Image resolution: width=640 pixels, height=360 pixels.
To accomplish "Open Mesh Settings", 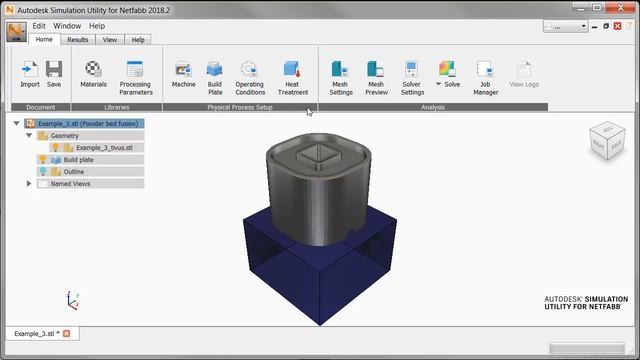I will pyautogui.click(x=340, y=78).
